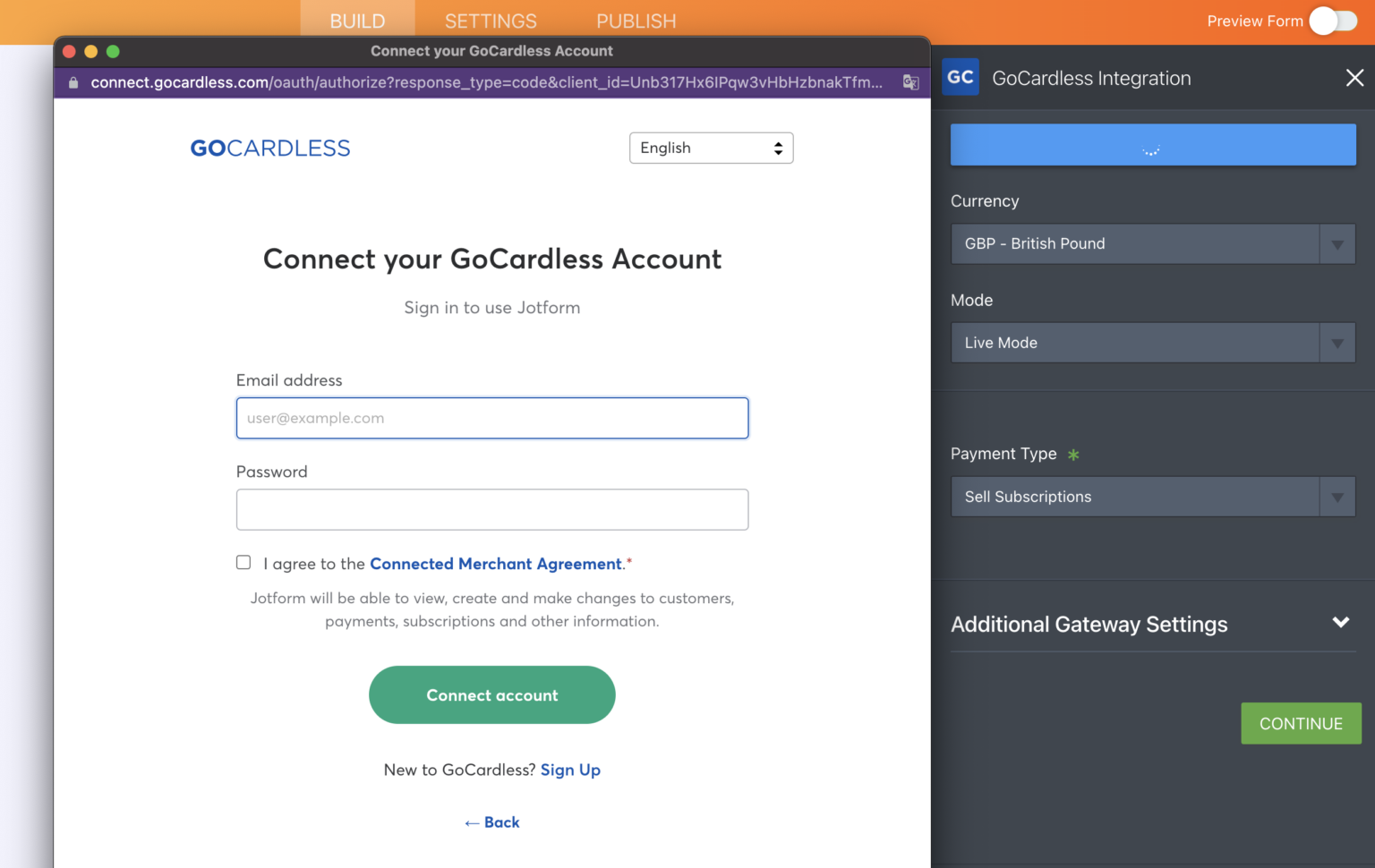This screenshot has height=868, width=1375.
Task: Open the Payment Type dropdown
Action: (1152, 497)
